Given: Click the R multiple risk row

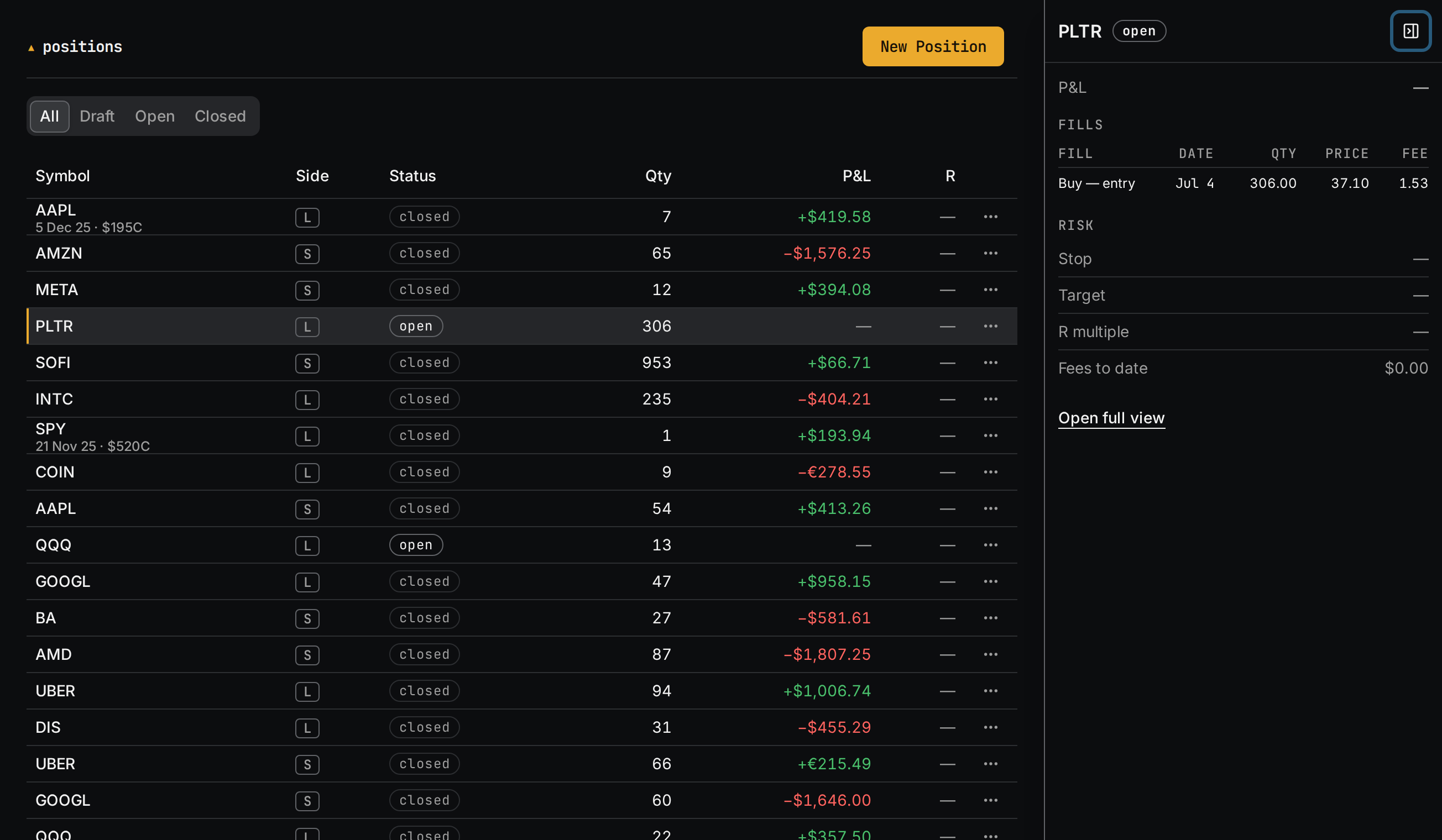Looking at the screenshot, I should click(x=1243, y=332).
